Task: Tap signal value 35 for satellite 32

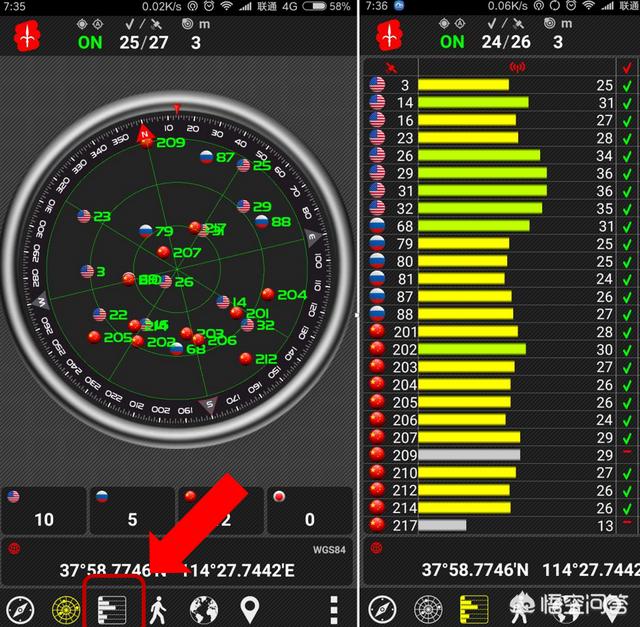Action: pos(604,209)
